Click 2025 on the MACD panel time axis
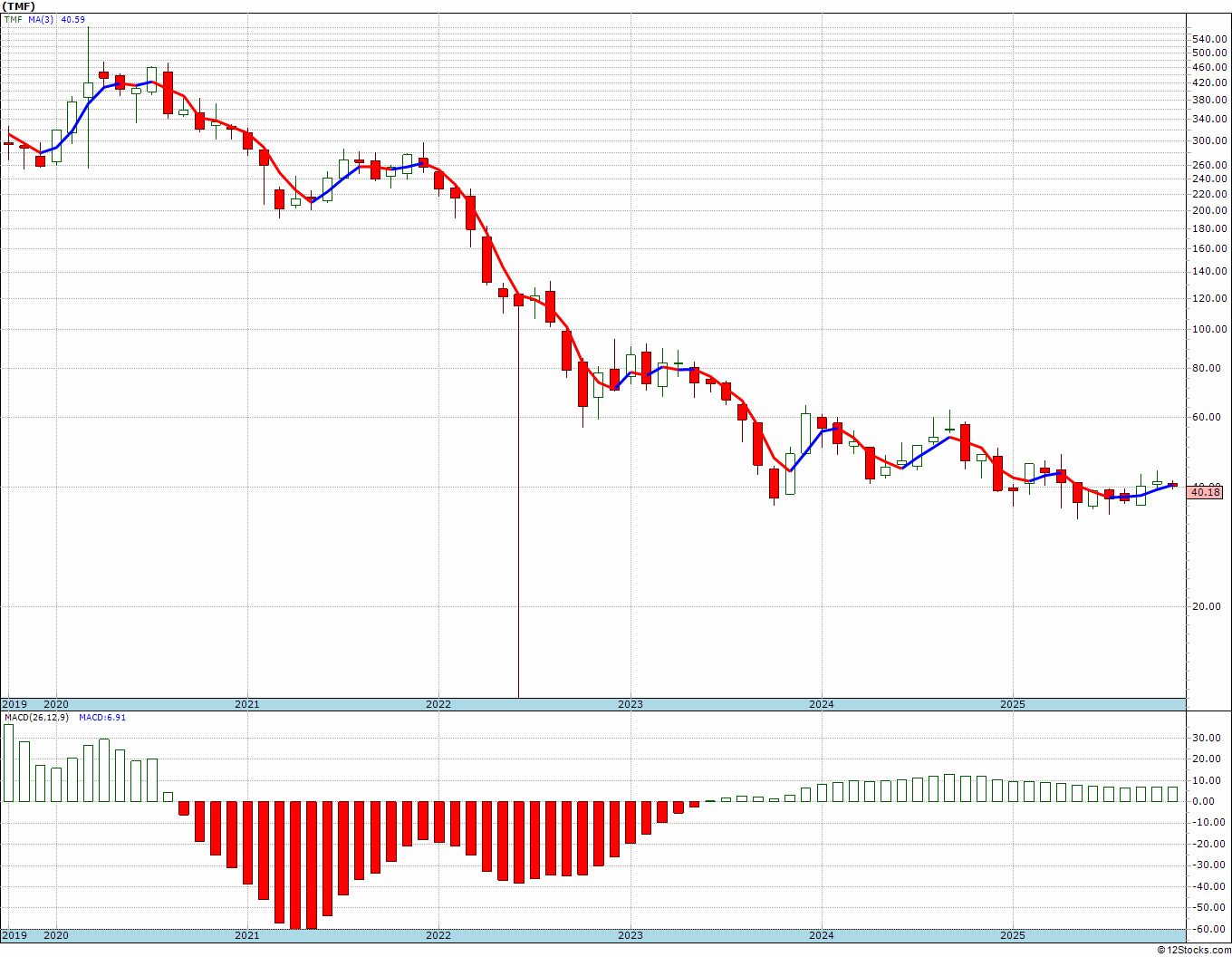Viewport: 1232px width, 957px height. (x=1013, y=935)
